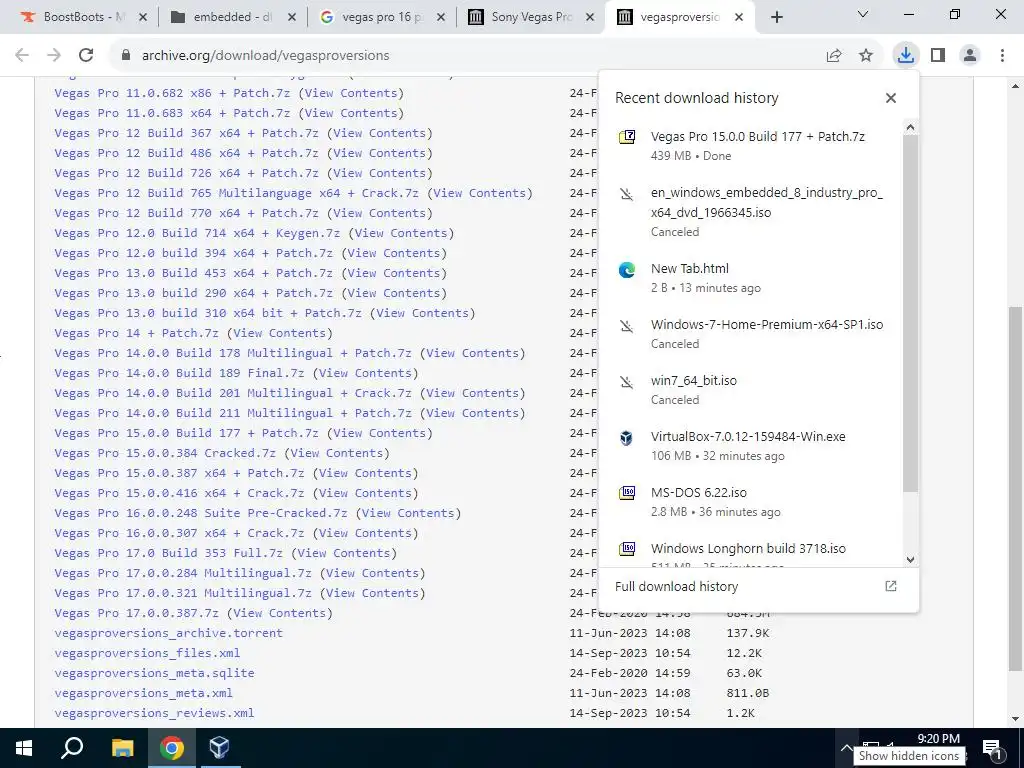The image size is (1024, 768).
Task: Download Vegas Pro 15.0.0.384 Cracked.7z
Action: point(165,453)
